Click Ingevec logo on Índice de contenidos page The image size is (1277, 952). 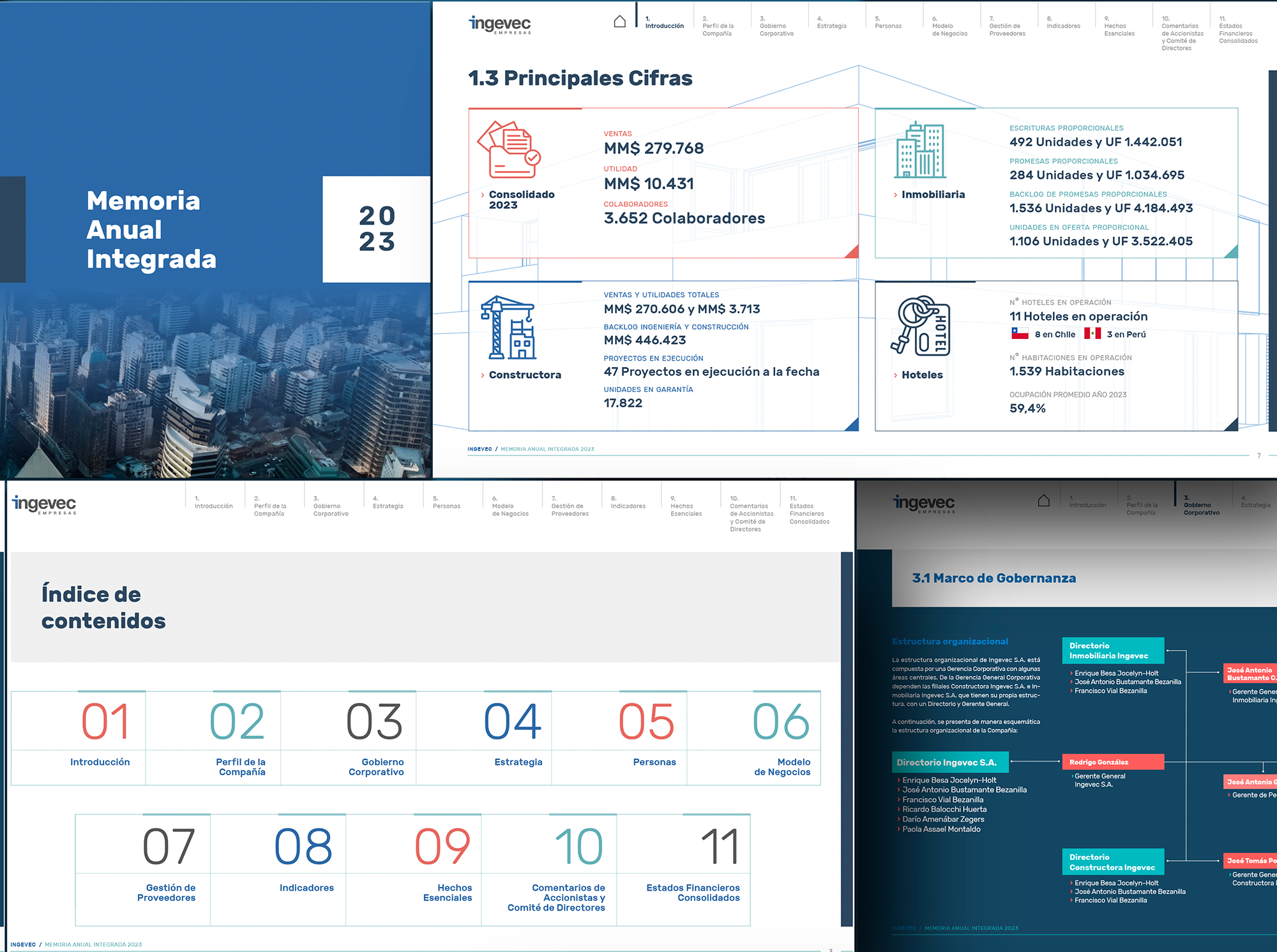tap(44, 504)
